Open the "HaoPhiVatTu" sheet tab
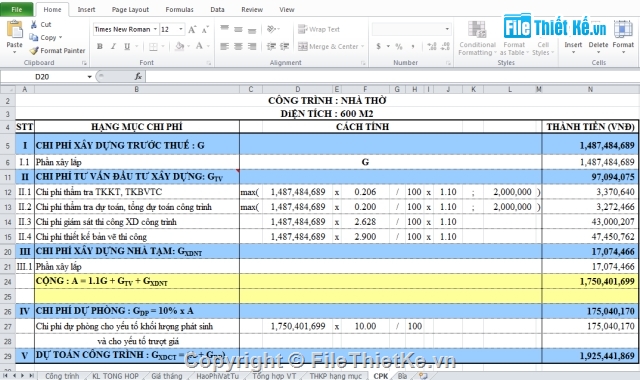This screenshot has height=380, width=640. [x=217, y=376]
